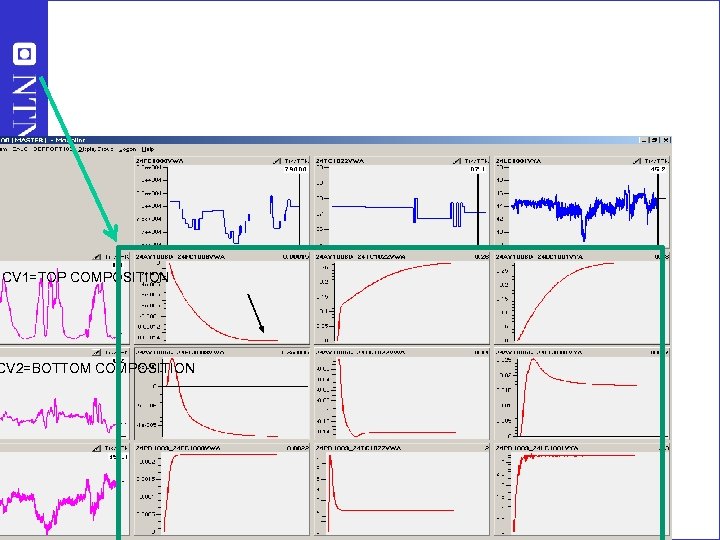
Task: Click the edit icon on the 24TC1022VWA plot header
Action: [456, 161]
